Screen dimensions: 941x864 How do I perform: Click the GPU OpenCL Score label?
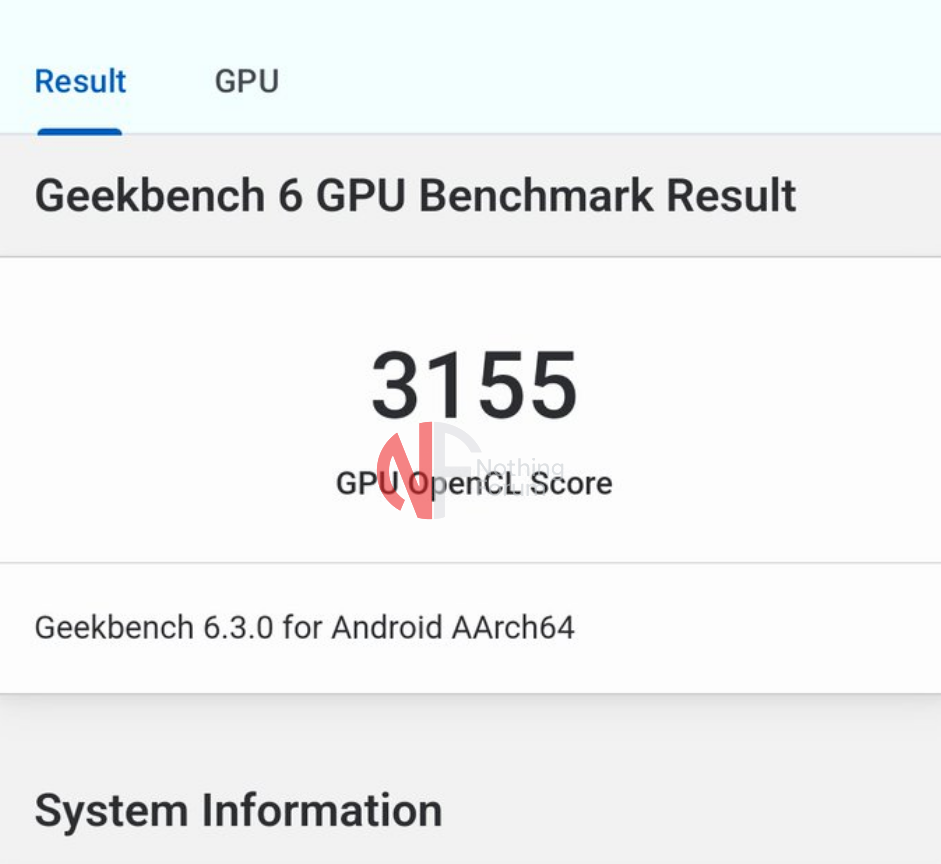tap(474, 484)
